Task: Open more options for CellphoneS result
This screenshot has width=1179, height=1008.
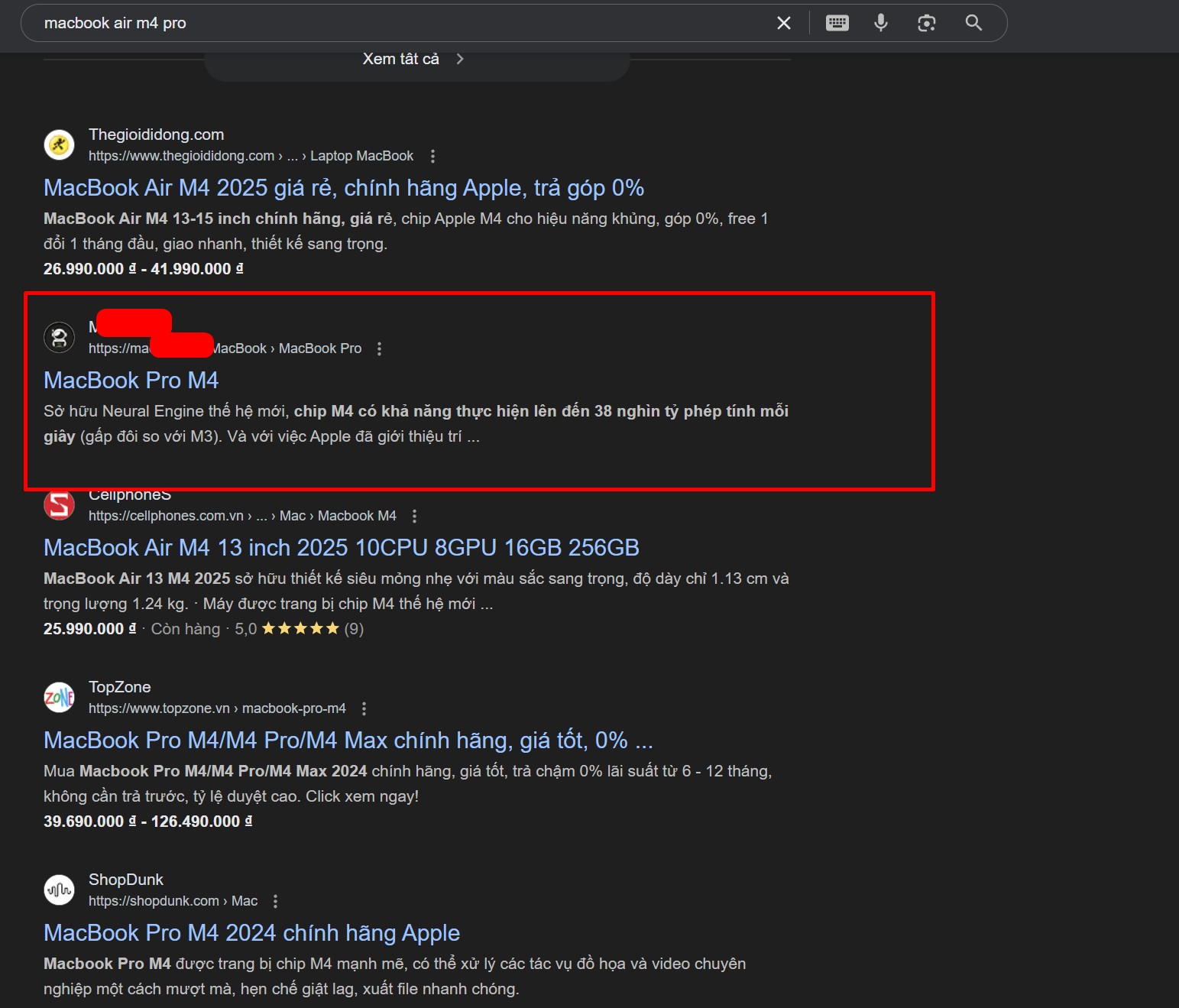Action: 414,516
